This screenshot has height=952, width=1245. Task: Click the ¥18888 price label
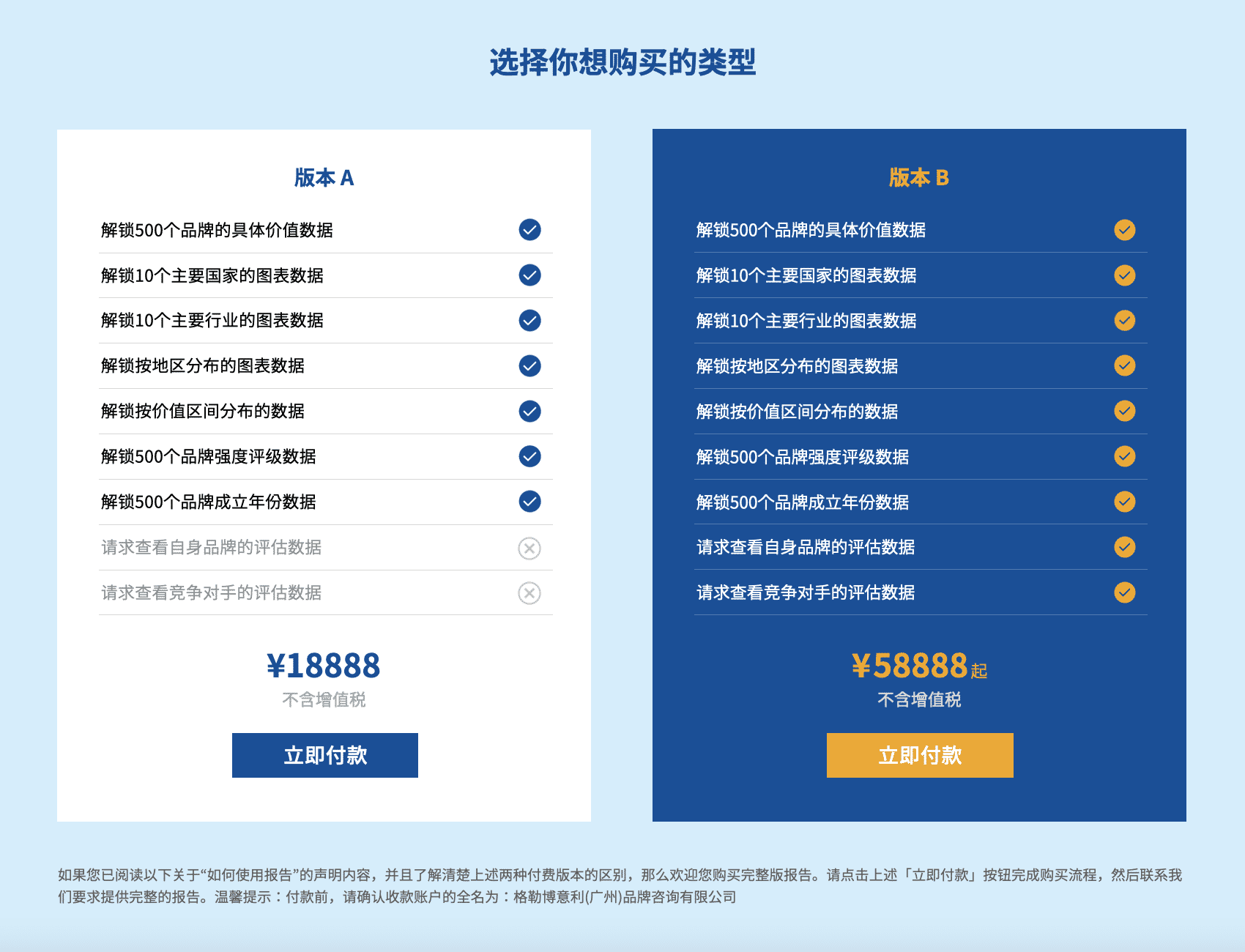(324, 665)
